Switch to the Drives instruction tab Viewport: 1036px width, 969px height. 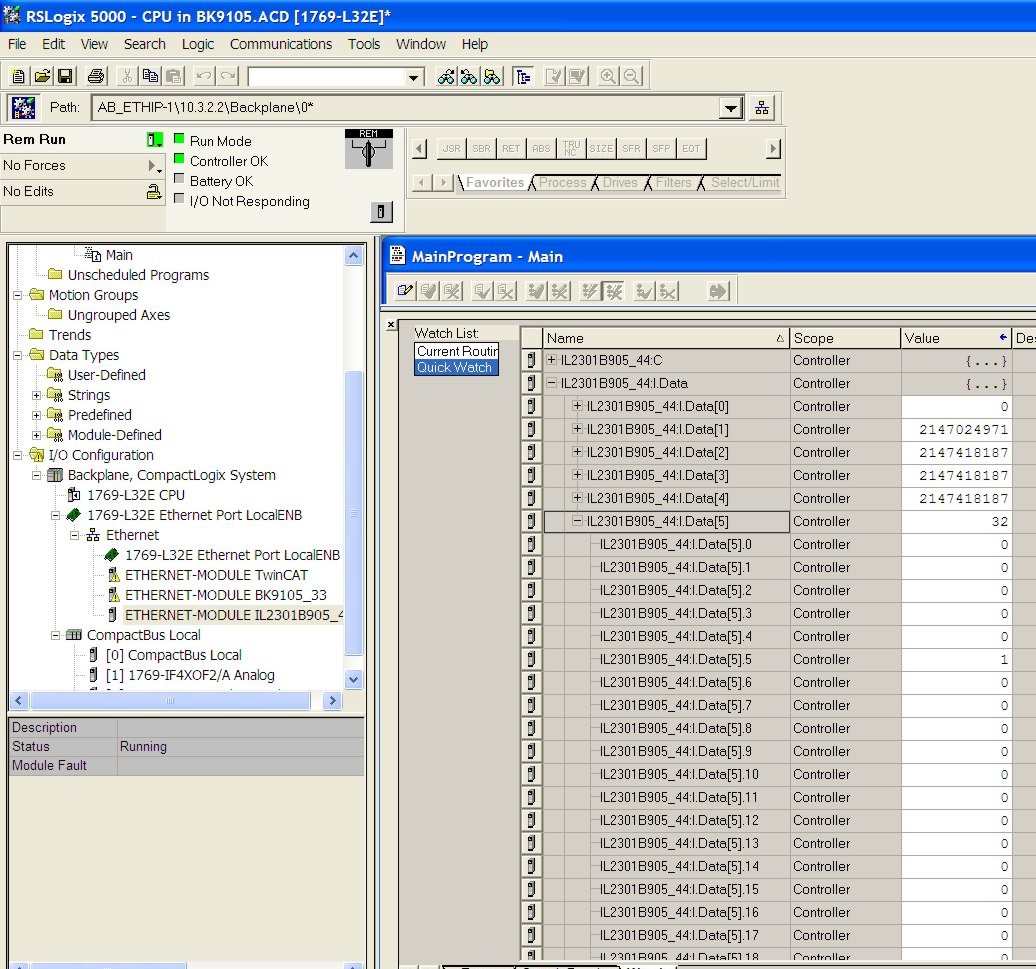click(x=620, y=182)
